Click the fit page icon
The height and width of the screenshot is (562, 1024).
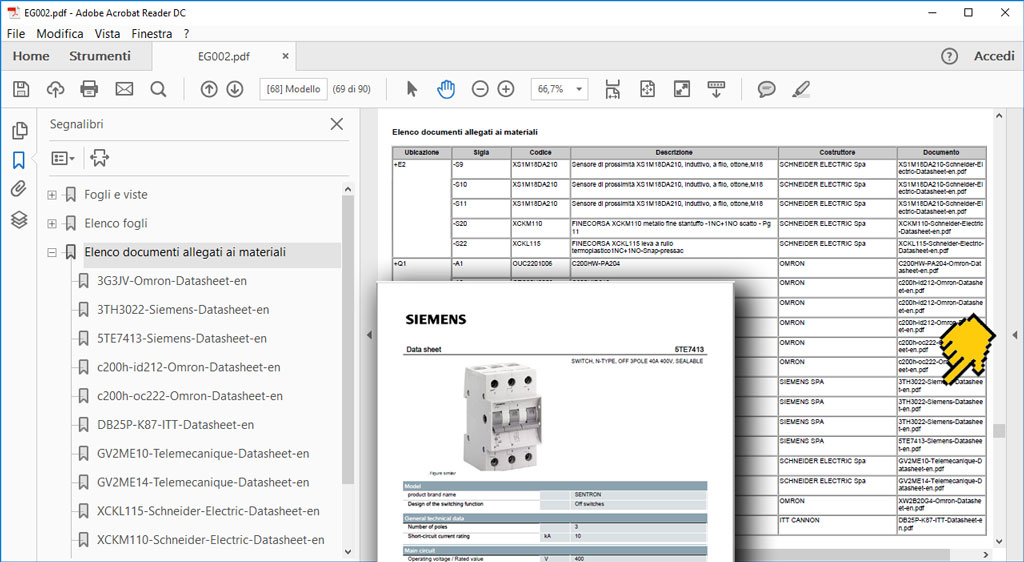click(x=647, y=89)
